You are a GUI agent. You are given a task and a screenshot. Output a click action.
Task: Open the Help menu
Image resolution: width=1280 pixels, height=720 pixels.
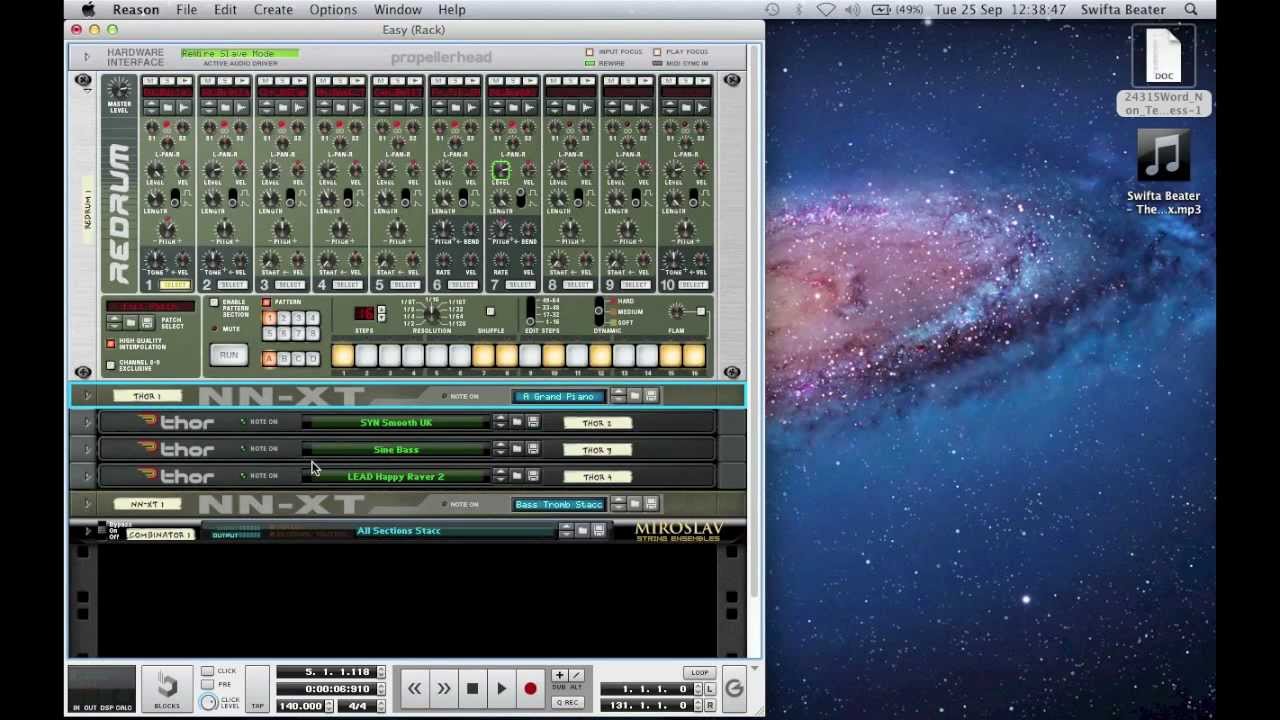coord(452,9)
